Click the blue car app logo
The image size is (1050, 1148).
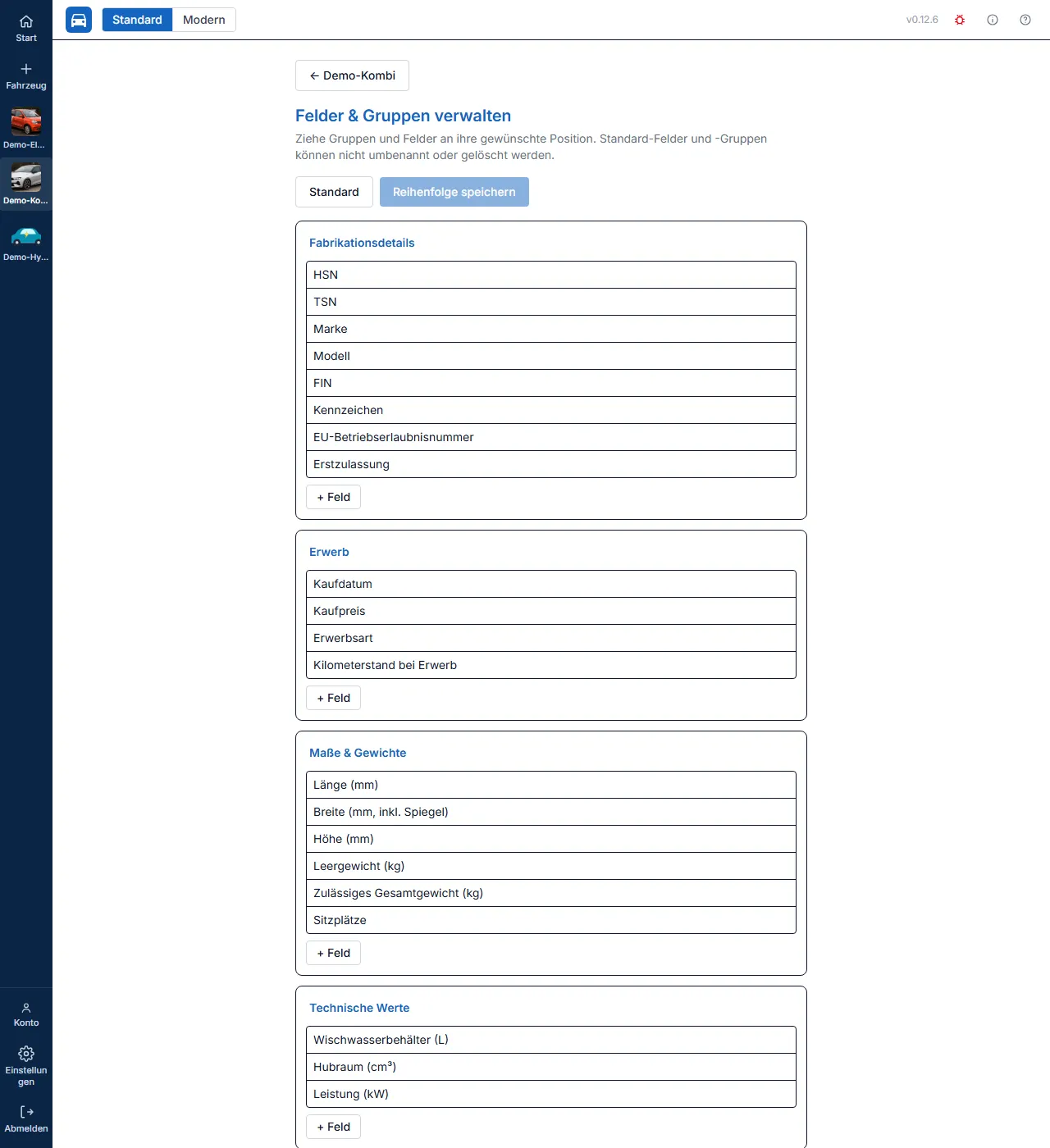tap(79, 20)
